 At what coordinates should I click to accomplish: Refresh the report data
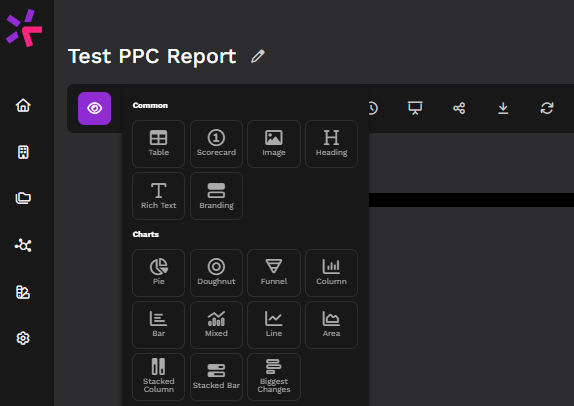pos(547,108)
